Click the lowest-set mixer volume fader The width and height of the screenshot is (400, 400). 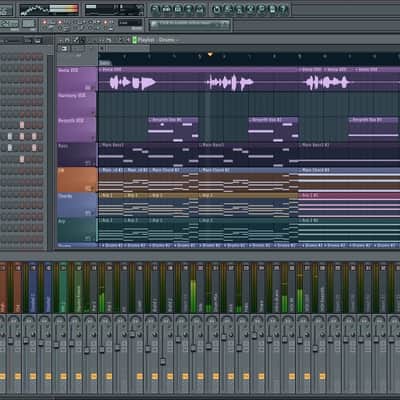pos(163,361)
